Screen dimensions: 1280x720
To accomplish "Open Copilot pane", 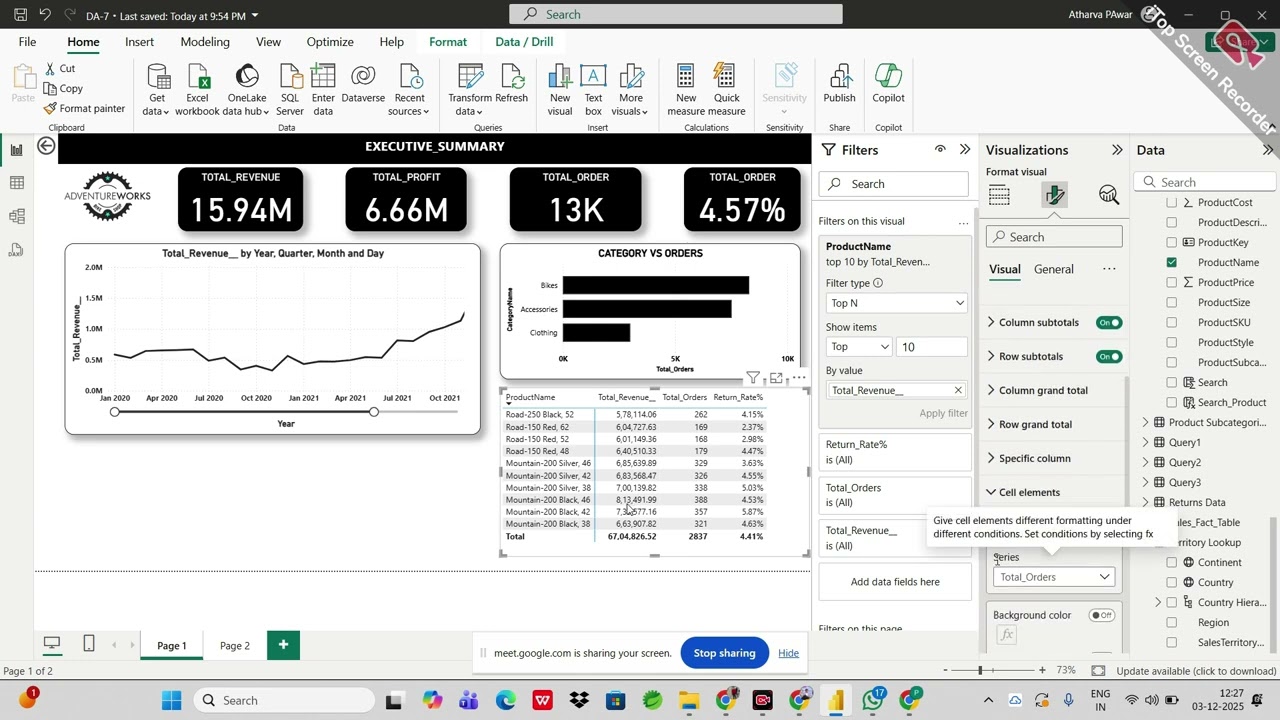I will click(x=888, y=83).
